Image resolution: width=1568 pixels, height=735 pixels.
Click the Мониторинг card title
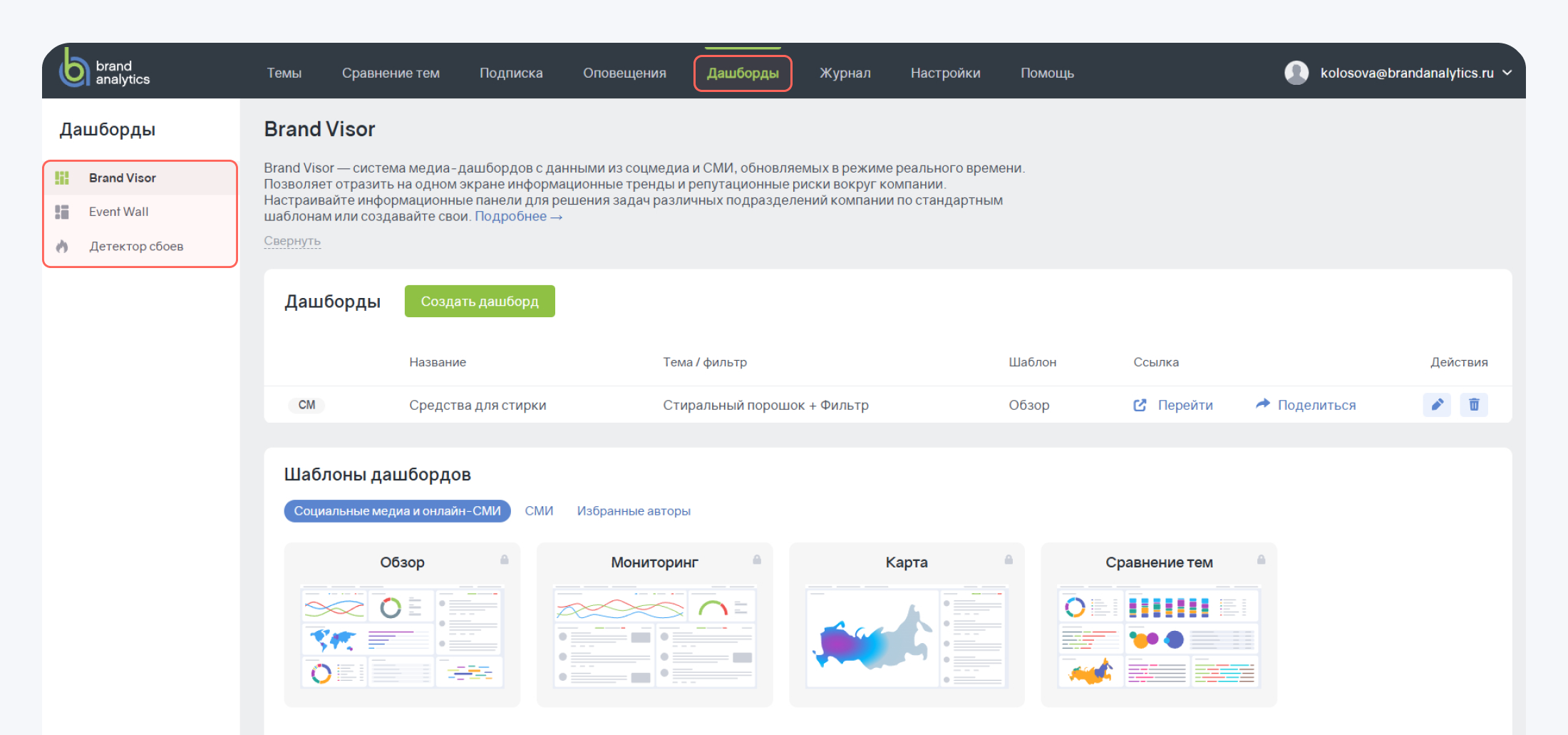pyautogui.click(x=654, y=562)
